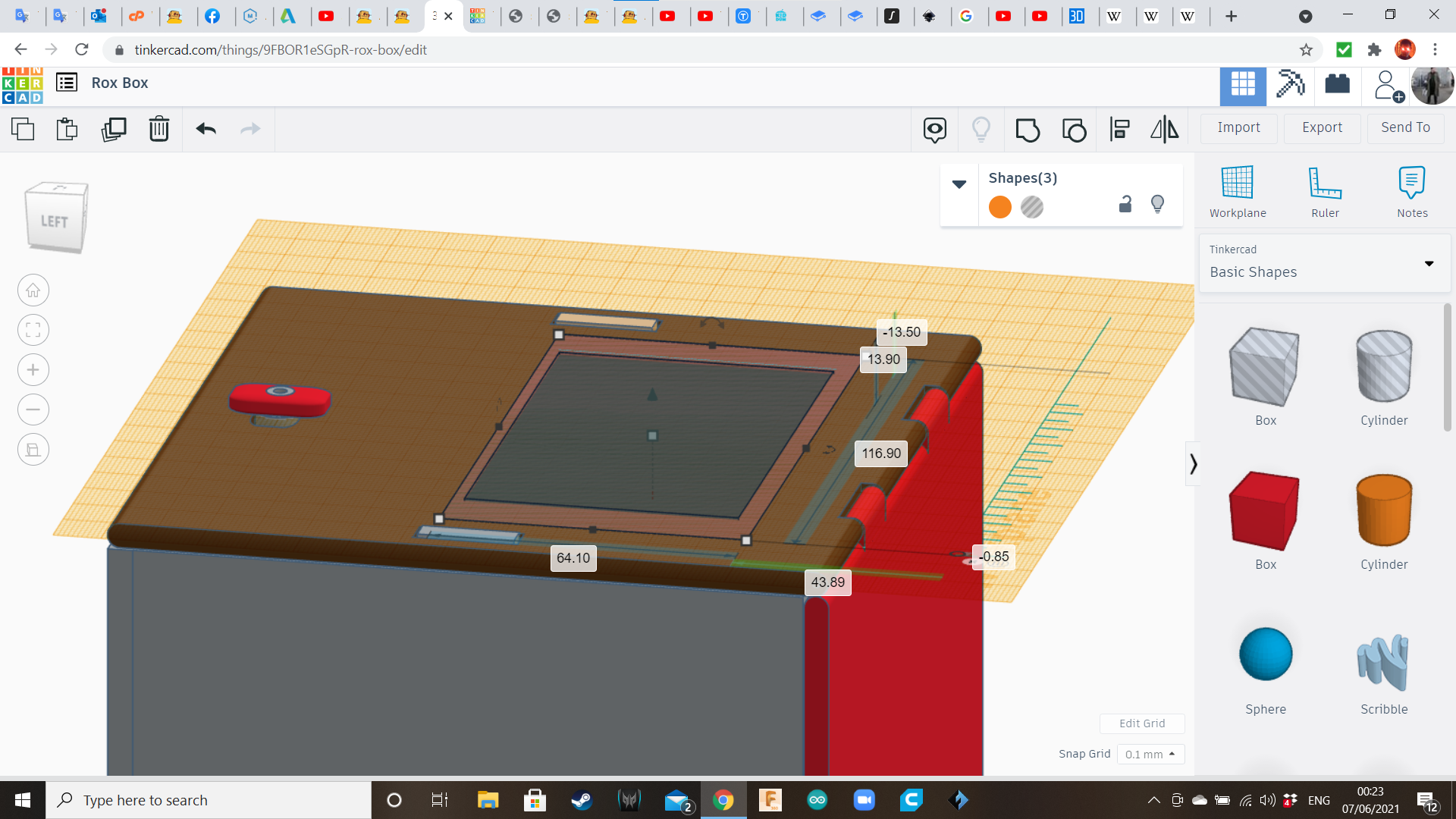
Task: Toggle shape visibility lightbulb in inspector
Action: [x=1157, y=205]
